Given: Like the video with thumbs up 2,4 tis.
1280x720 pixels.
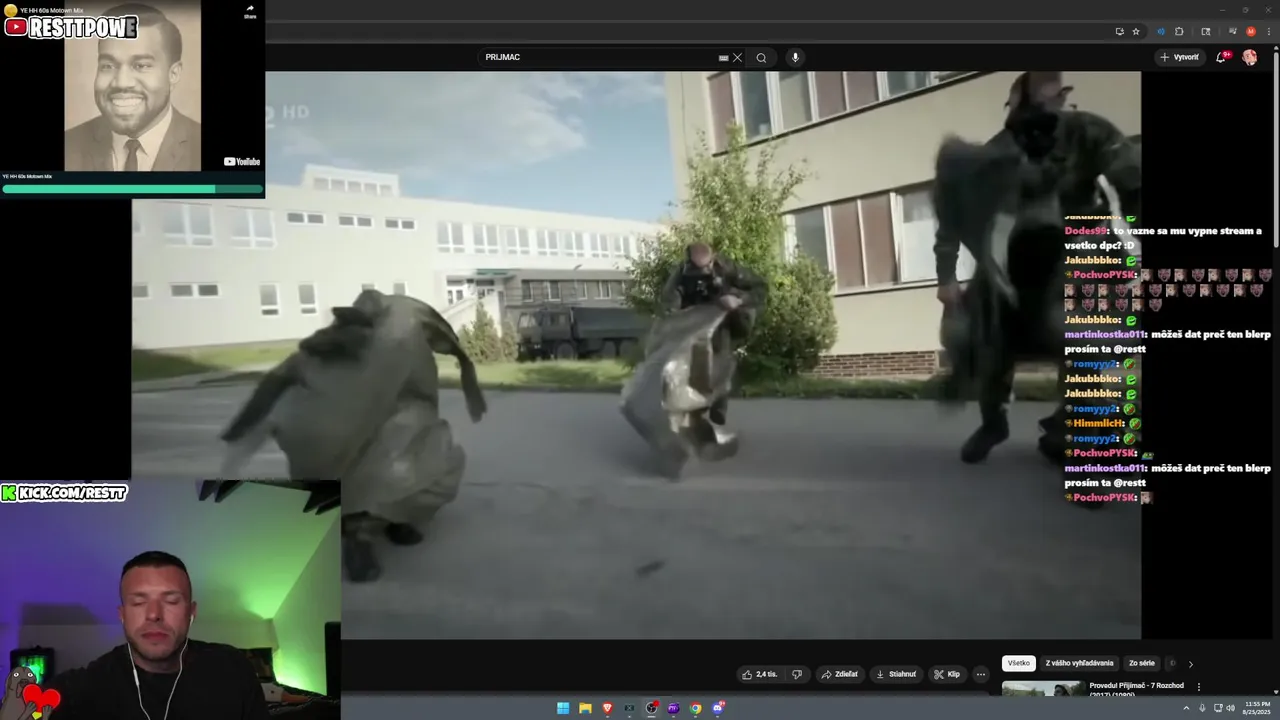Looking at the screenshot, I should 759,674.
